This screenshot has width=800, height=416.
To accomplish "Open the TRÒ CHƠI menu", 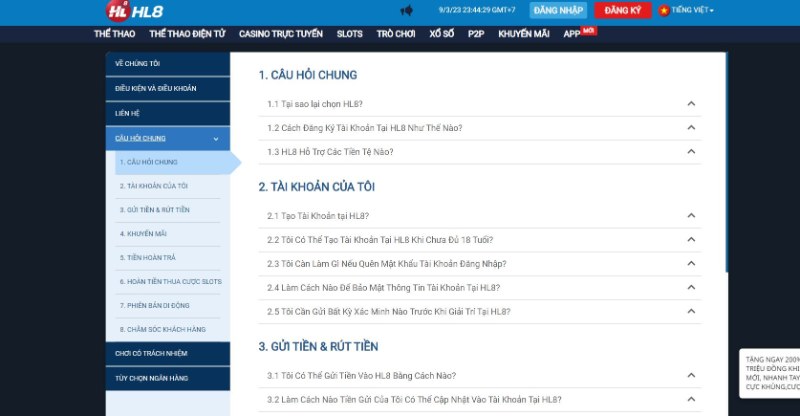I will pyautogui.click(x=396, y=34).
